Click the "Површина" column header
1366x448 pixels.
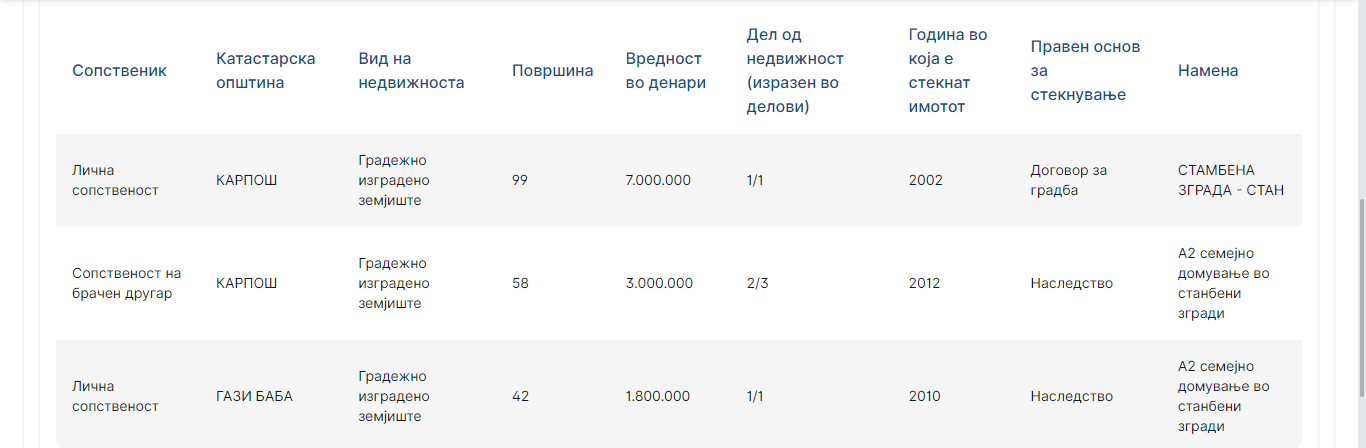pyautogui.click(x=552, y=70)
